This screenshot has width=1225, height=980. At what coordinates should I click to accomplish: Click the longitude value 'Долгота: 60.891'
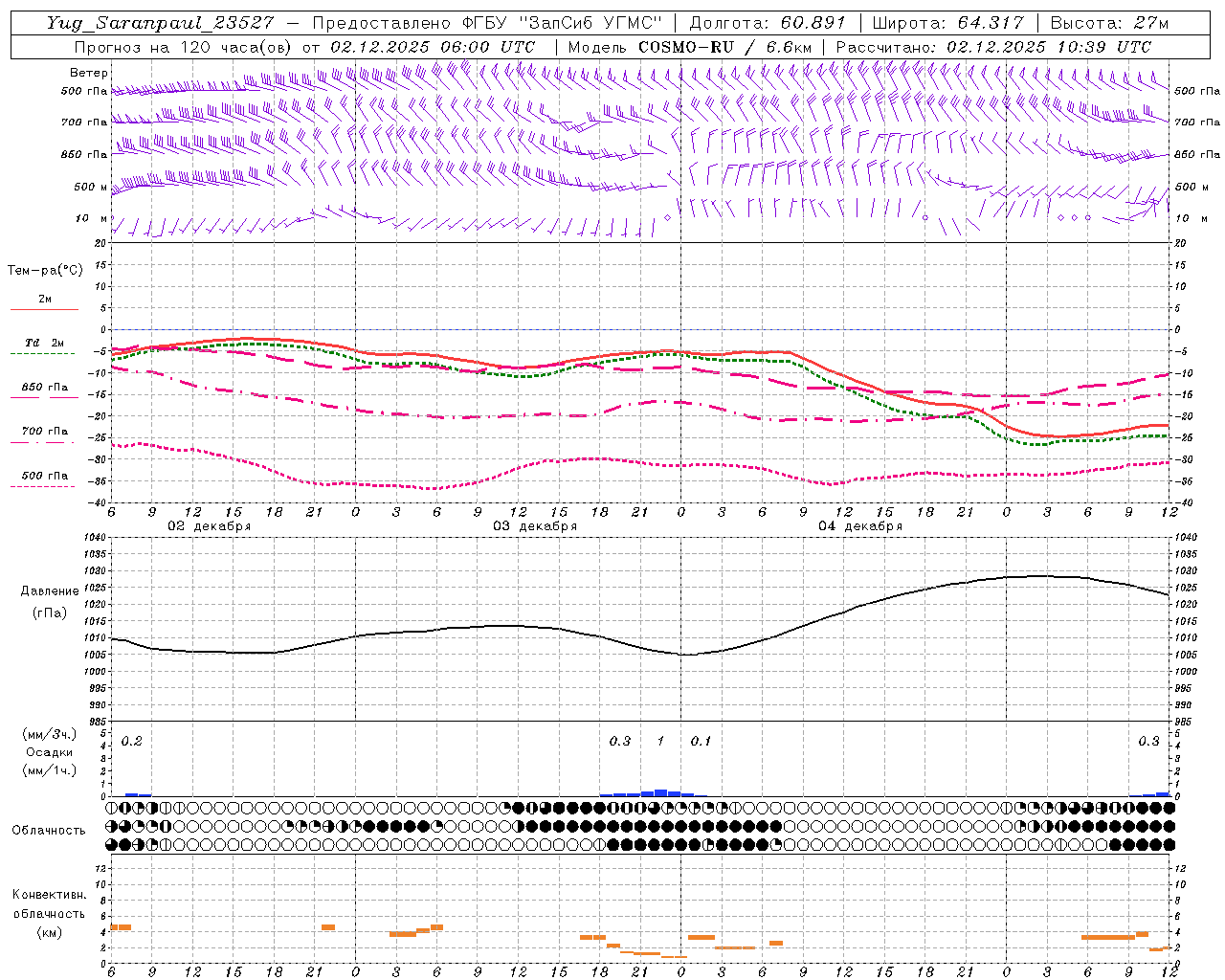(768, 23)
